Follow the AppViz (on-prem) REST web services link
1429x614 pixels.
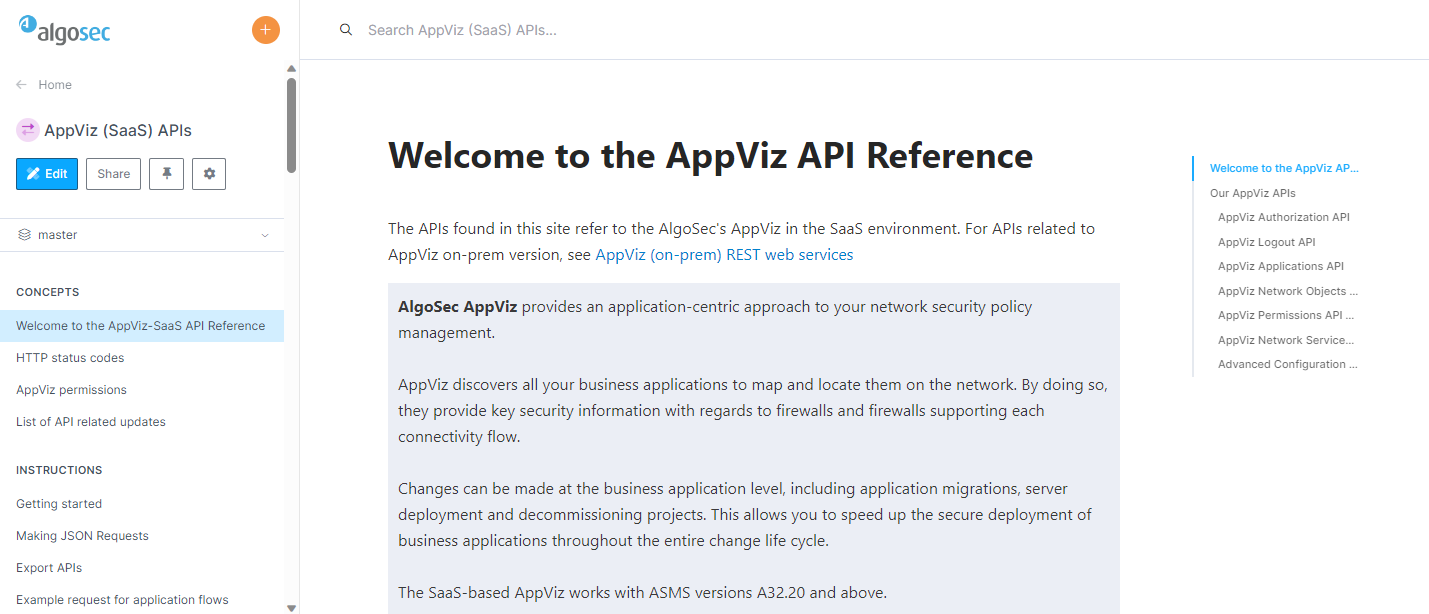click(724, 255)
